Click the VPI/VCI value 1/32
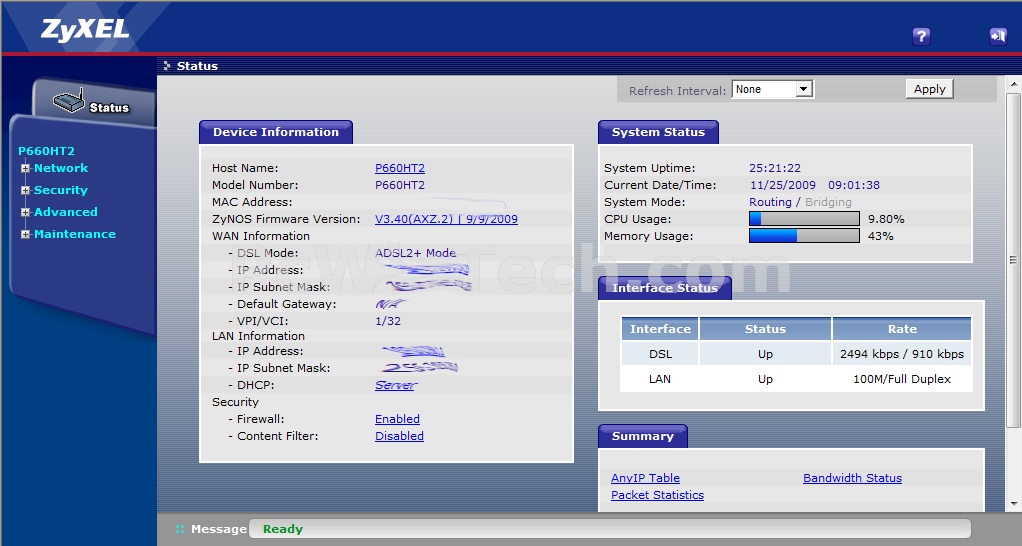The image size is (1022, 546). tap(388, 321)
